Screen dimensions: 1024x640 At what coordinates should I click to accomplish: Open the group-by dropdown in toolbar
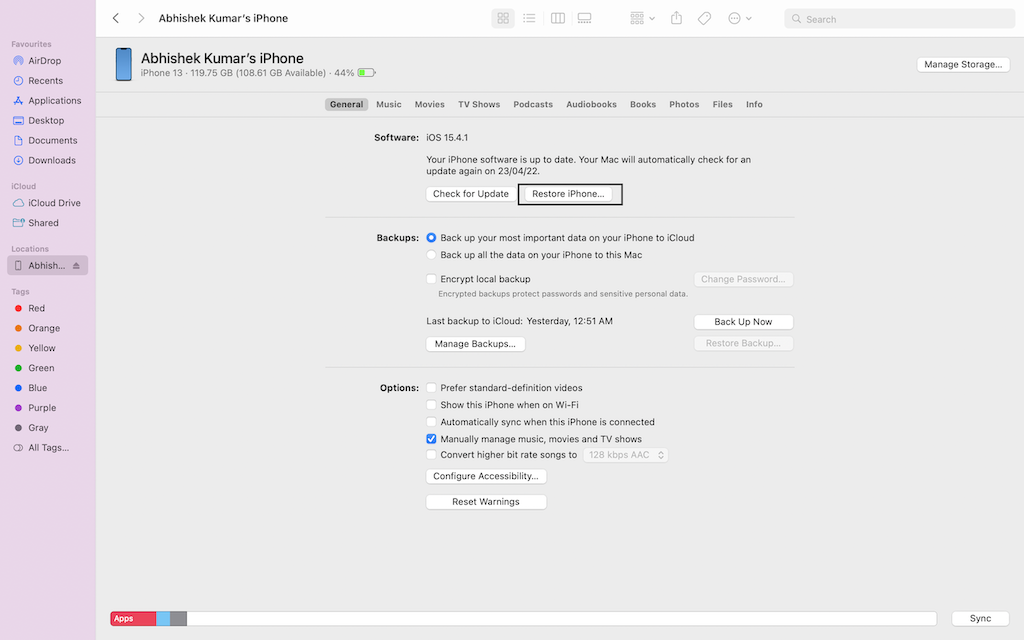[x=642, y=18]
